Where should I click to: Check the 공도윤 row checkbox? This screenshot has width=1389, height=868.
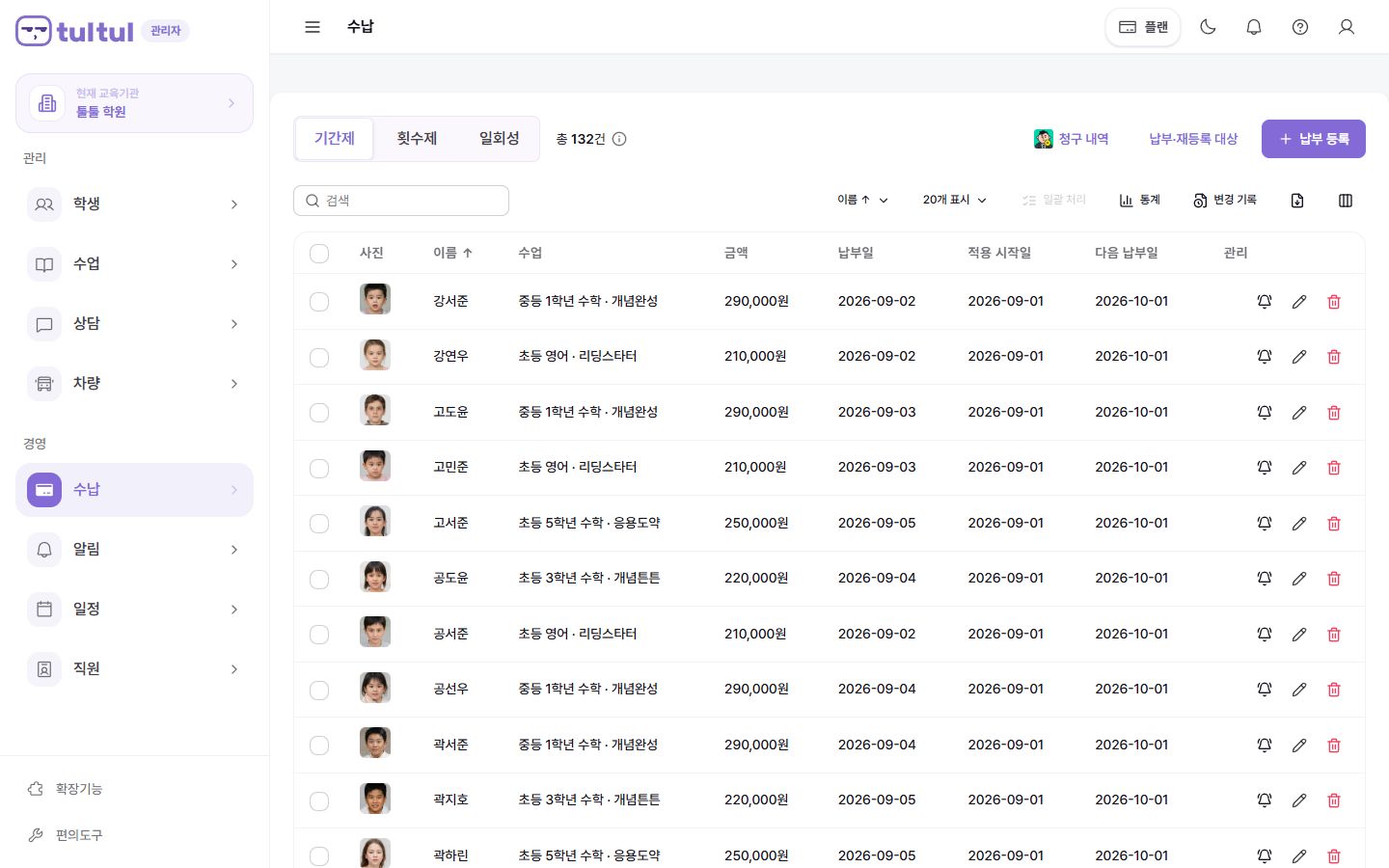click(319, 579)
